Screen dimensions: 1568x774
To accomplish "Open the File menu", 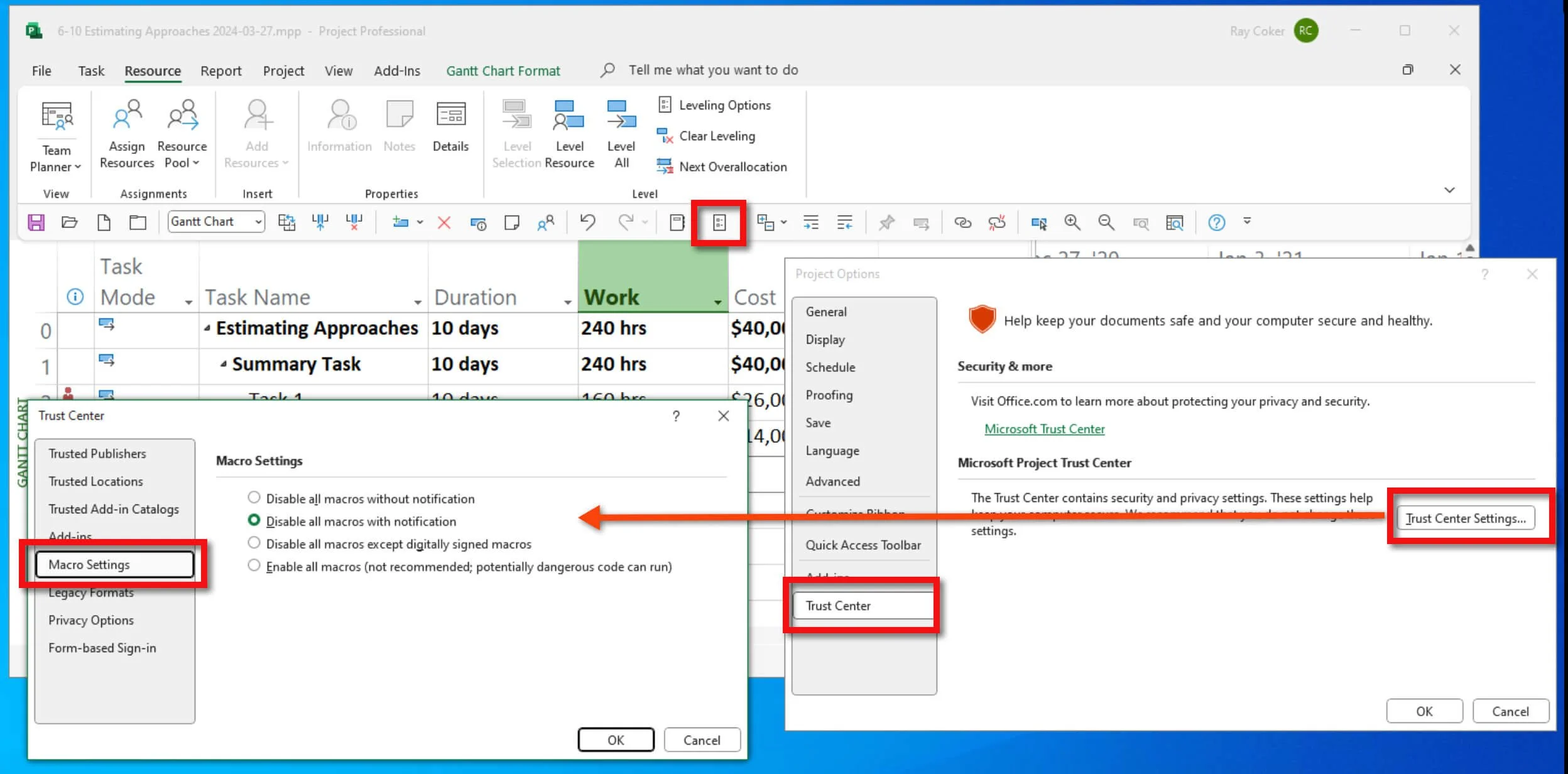I will tap(41, 70).
